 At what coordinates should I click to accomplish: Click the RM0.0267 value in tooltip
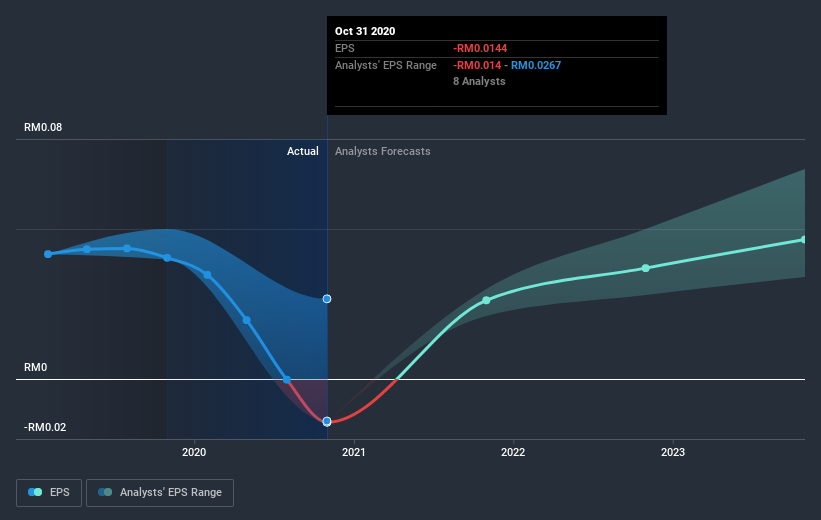536,65
